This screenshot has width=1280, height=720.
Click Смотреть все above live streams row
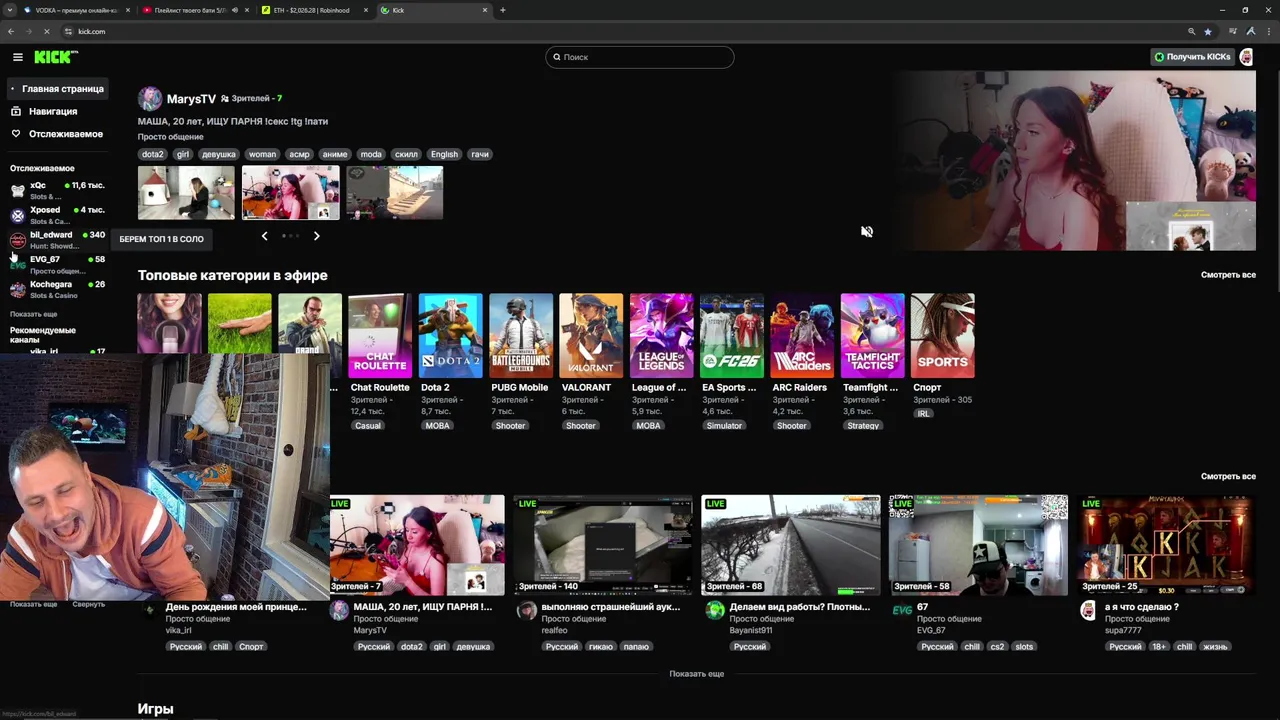pos(1228,477)
